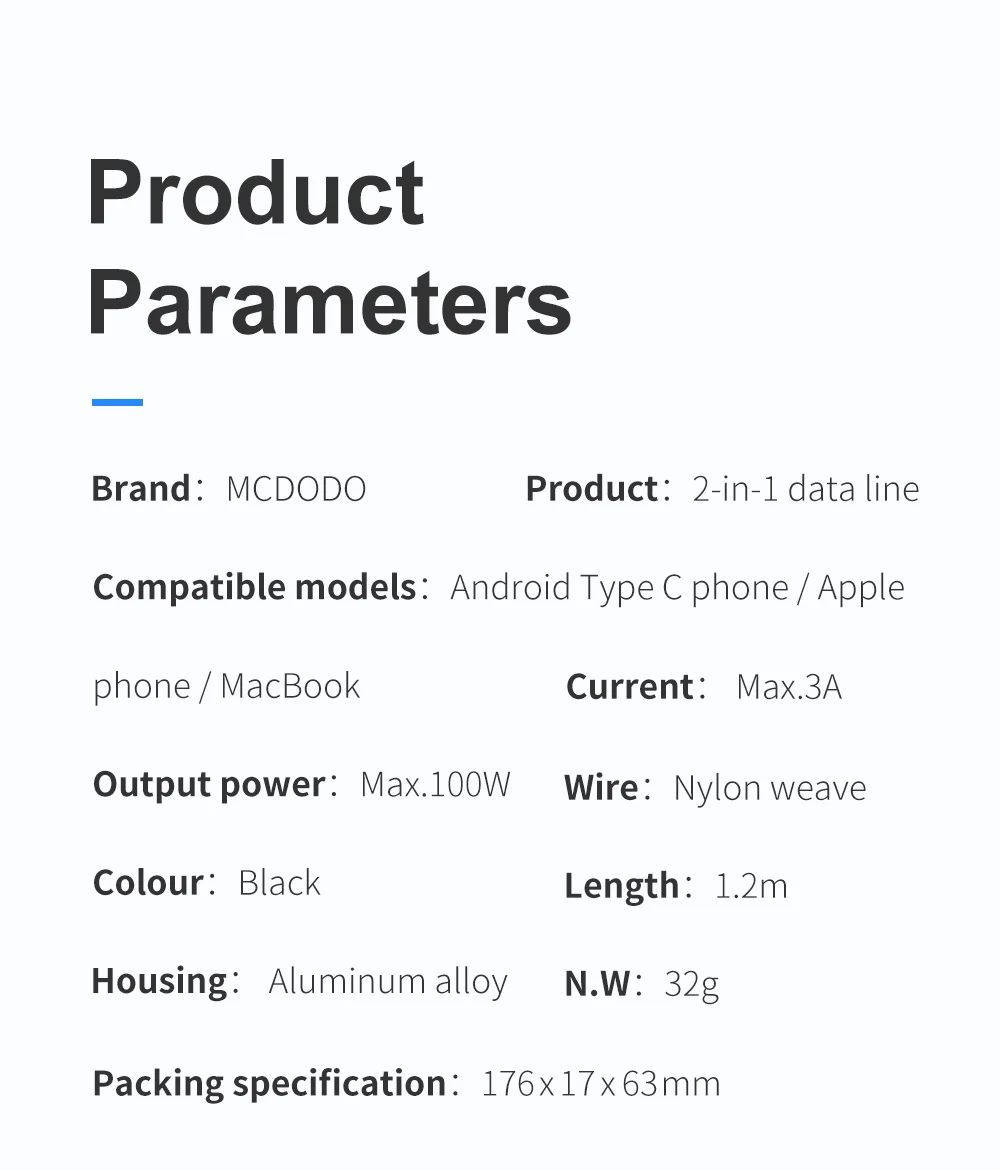The height and width of the screenshot is (1170, 1000).
Task: Select the Product label
Action: point(591,489)
